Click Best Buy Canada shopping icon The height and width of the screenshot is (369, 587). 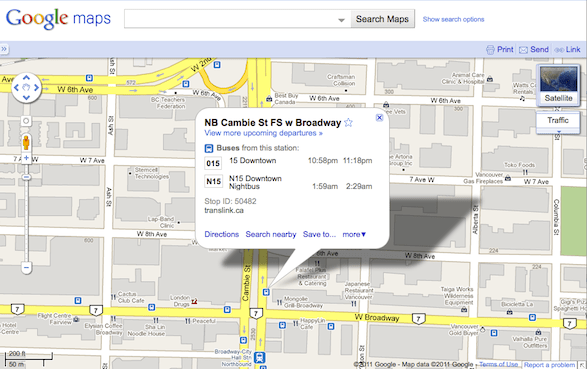(x=269, y=99)
